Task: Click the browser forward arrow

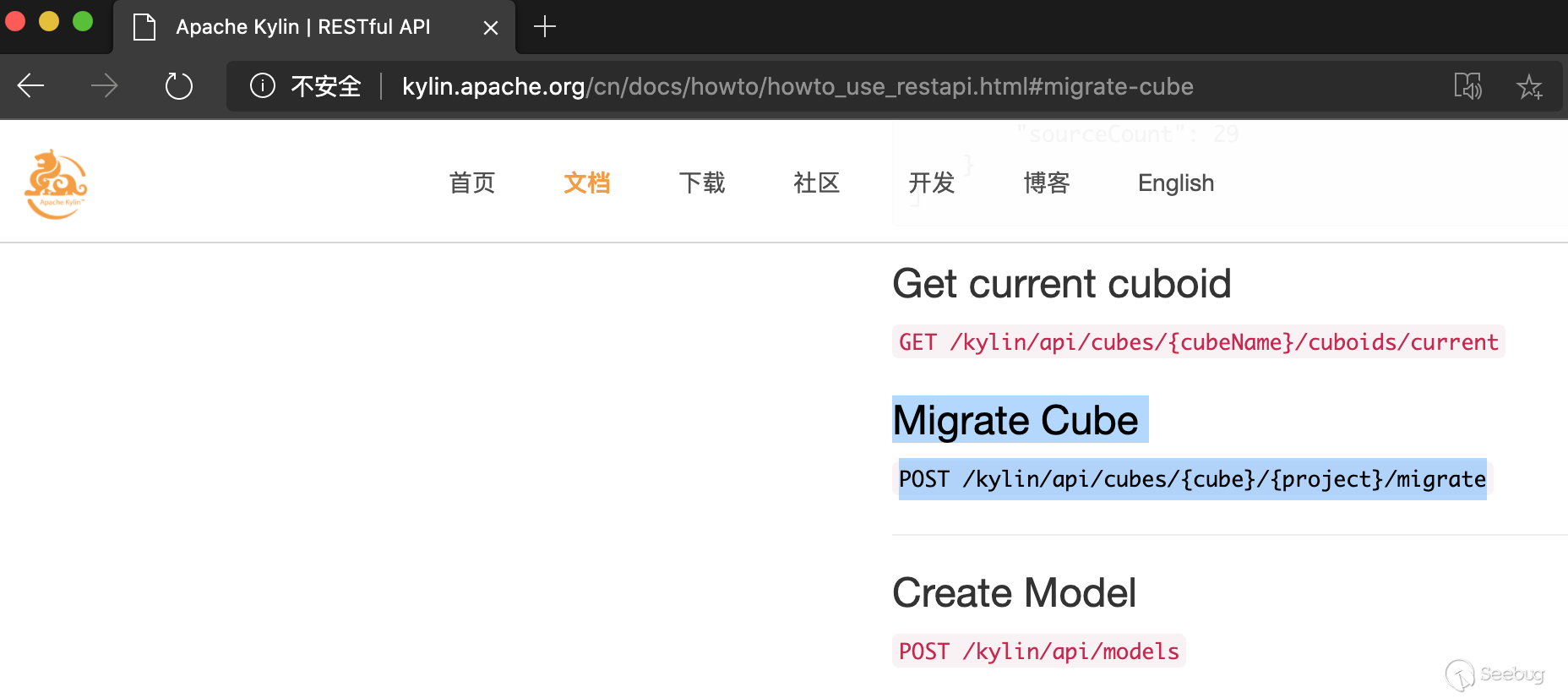Action: tap(105, 85)
